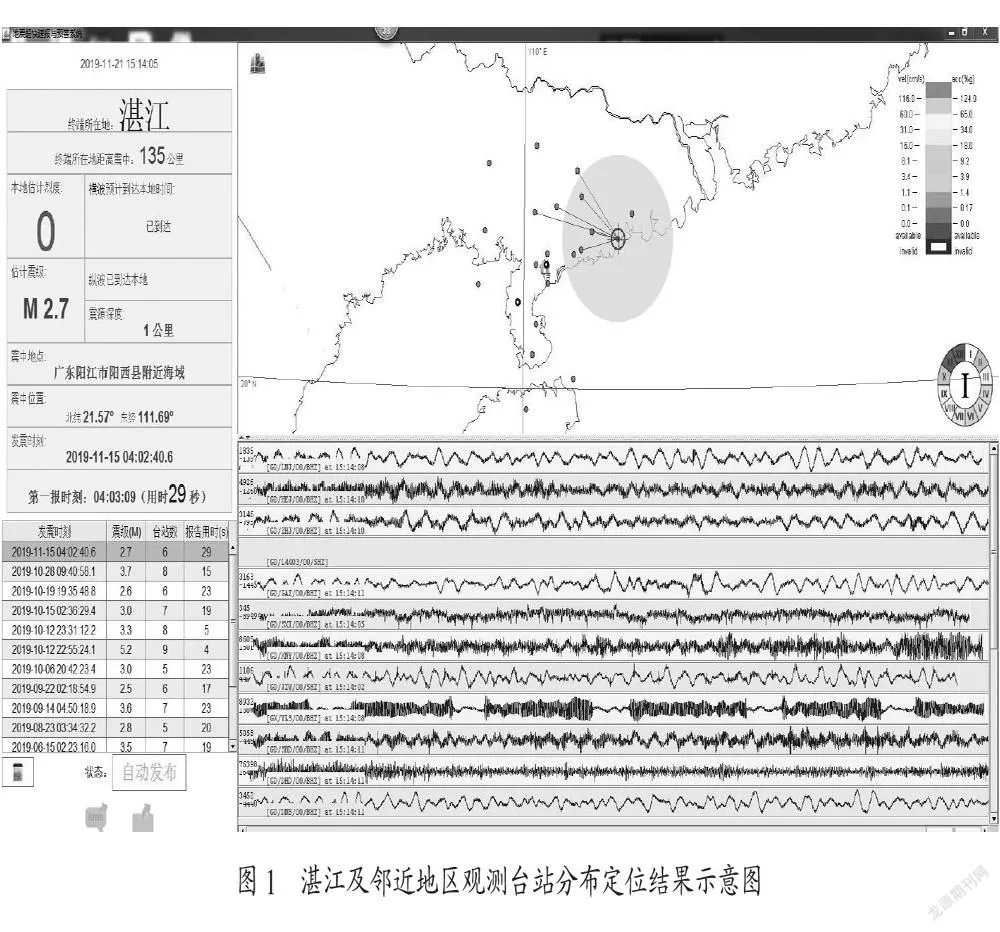Sort by 台站数 column header
This screenshot has width=1000, height=932.
(165, 532)
